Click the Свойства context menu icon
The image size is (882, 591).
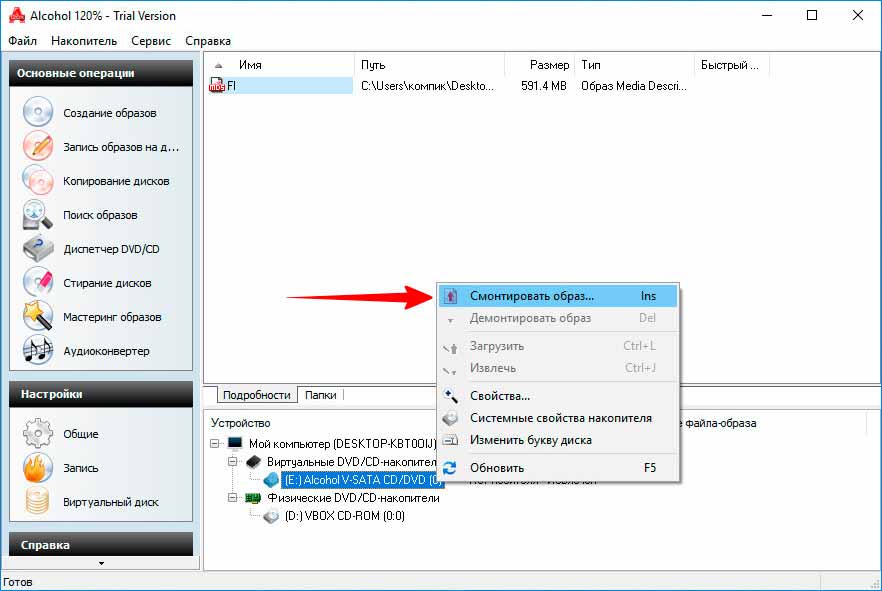[x=451, y=396]
